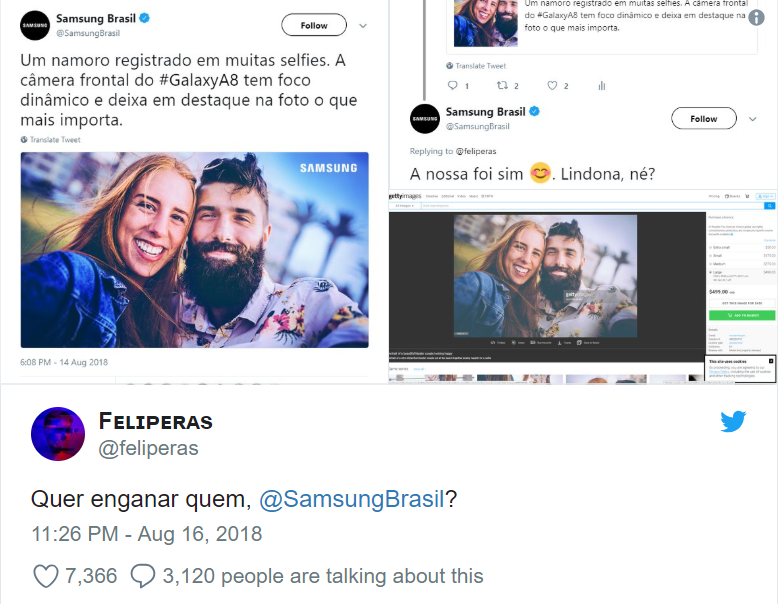The height and width of the screenshot is (604, 778).
Task: Open the info icon on embedded tweet
Action: coord(757,17)
